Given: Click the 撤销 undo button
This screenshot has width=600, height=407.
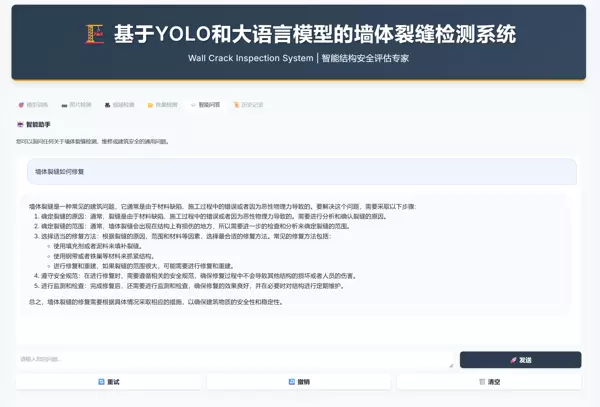Looking at the screenshot, I should tap(299, 381).
